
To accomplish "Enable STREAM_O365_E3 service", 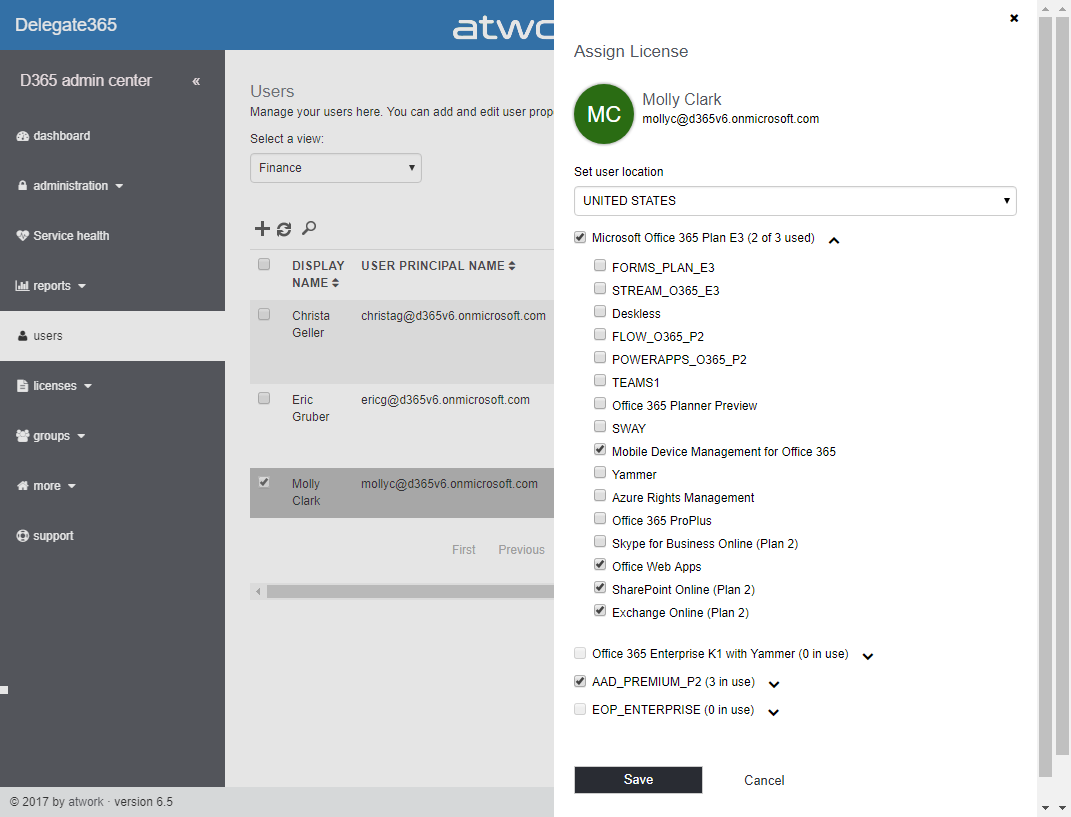I will point(600,288).
